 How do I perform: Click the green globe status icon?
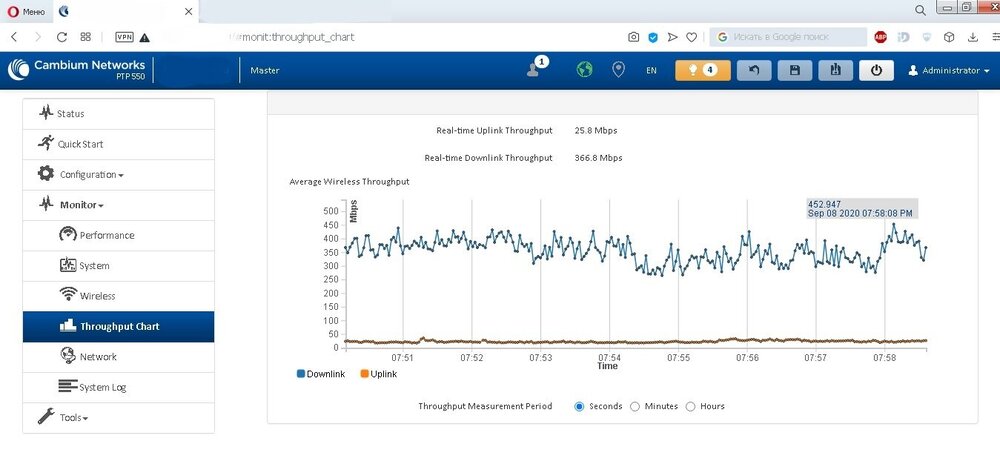point(585,70)
